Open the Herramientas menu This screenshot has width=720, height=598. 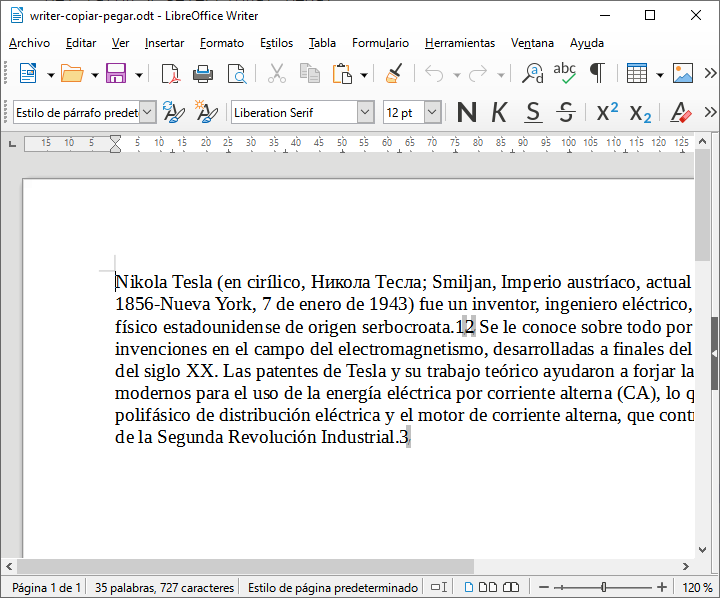[x=460, y=43]
